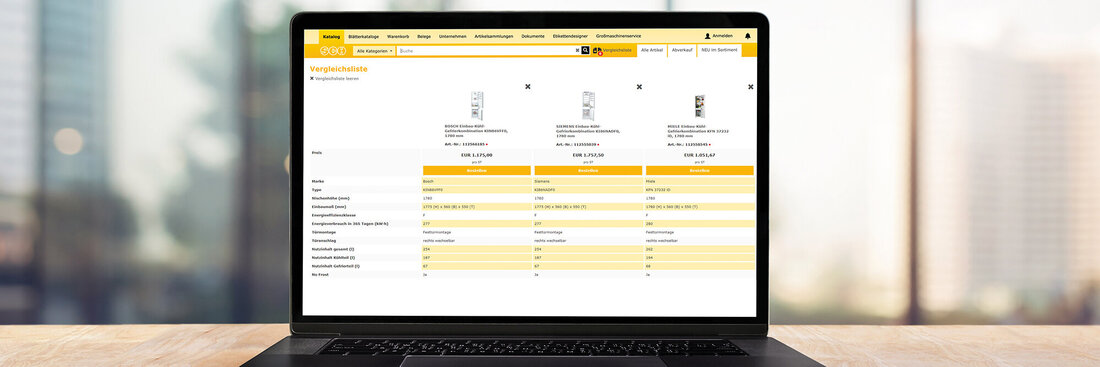The height and width of the screenshot is (367, 1100).
Task: Click the Marke row label
Action: point(318,181)
